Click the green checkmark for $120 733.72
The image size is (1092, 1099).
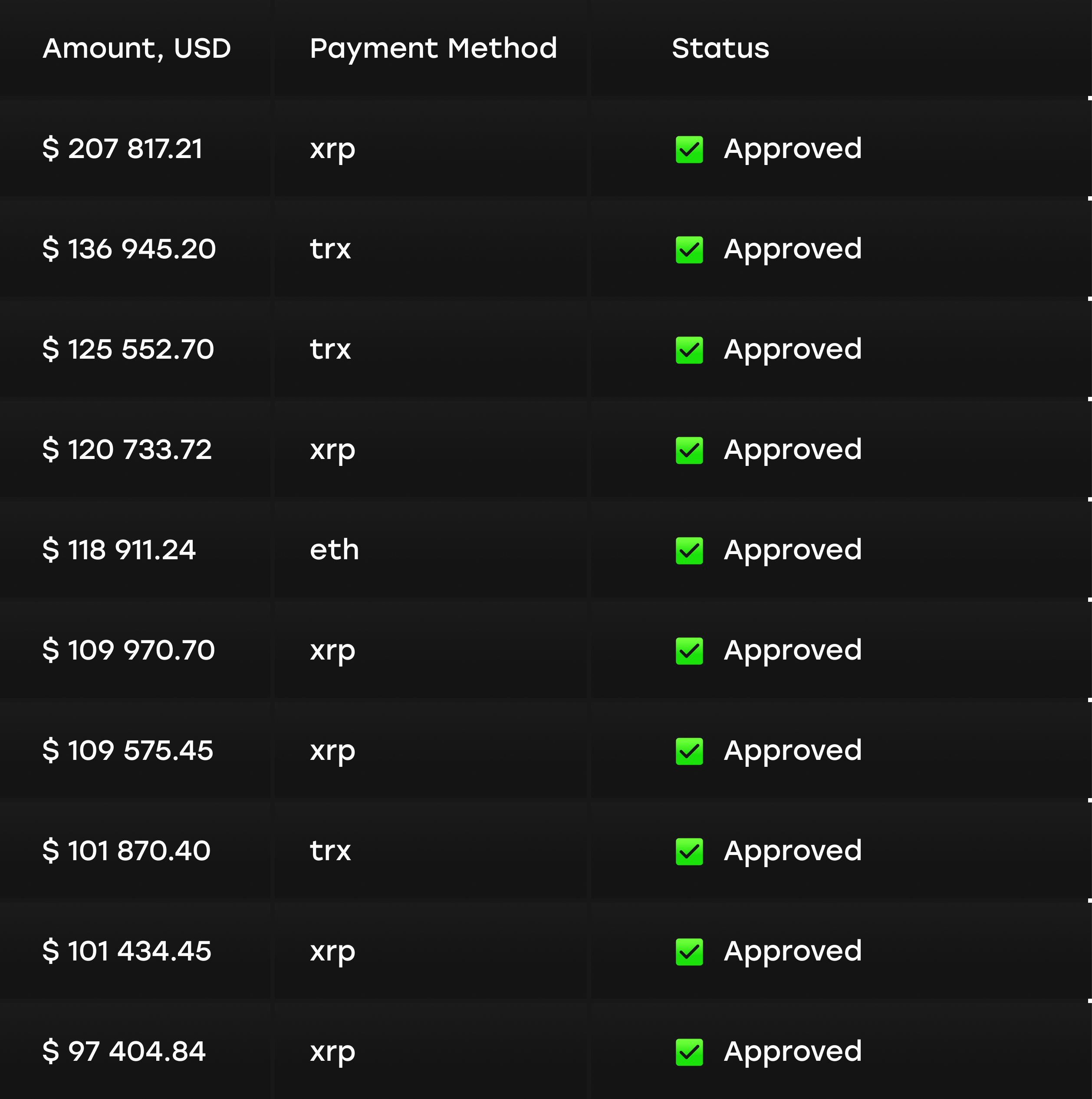coord(689,451)
